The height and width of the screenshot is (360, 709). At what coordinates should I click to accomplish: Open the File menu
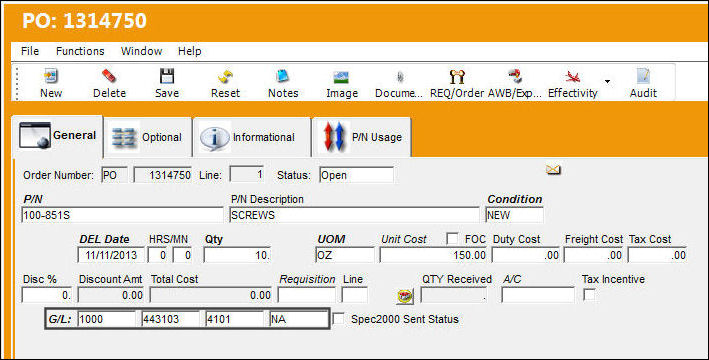coord(30,51)
